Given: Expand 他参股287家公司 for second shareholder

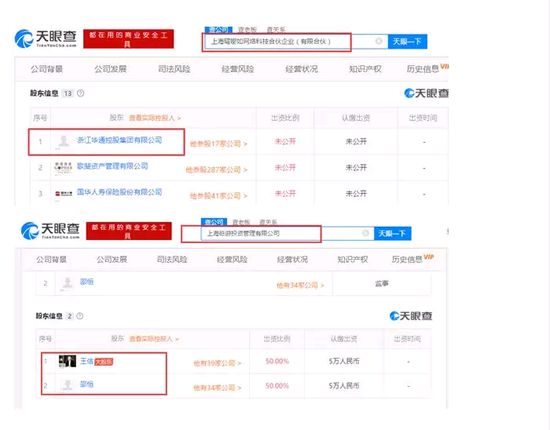Looking at the screenshot, I should 216,170.
